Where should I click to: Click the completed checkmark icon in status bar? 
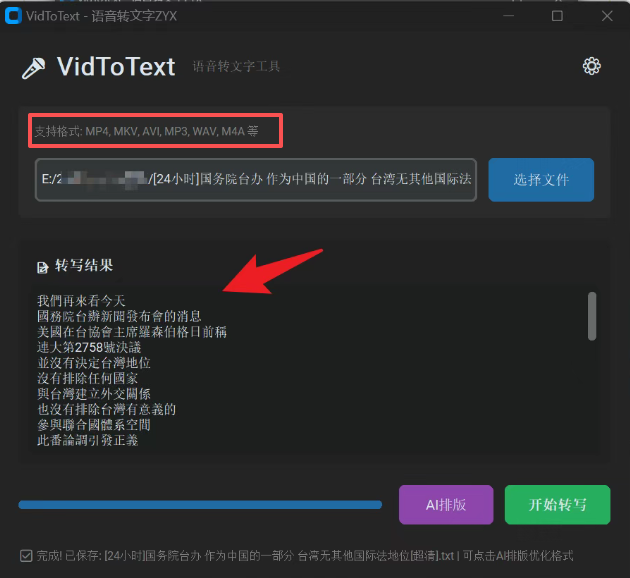click(25, 555)
